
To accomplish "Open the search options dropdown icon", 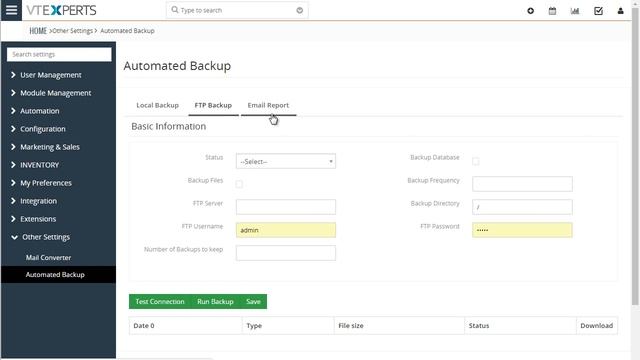I will (300, 10).
